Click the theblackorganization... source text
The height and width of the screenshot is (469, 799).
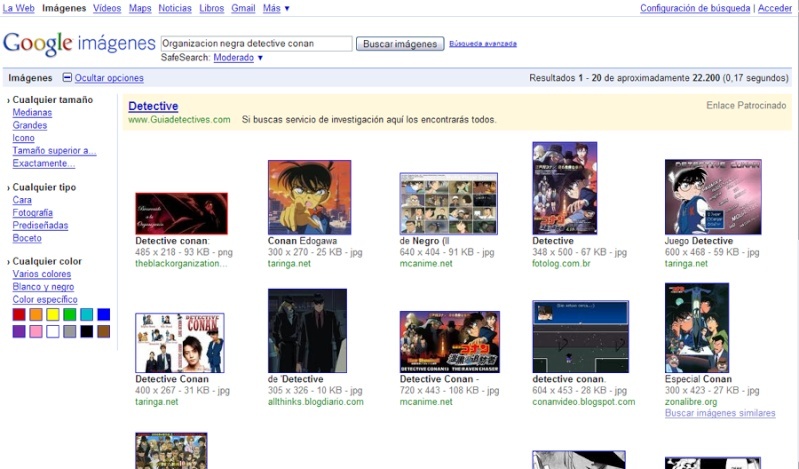click(x=181, y=264)
